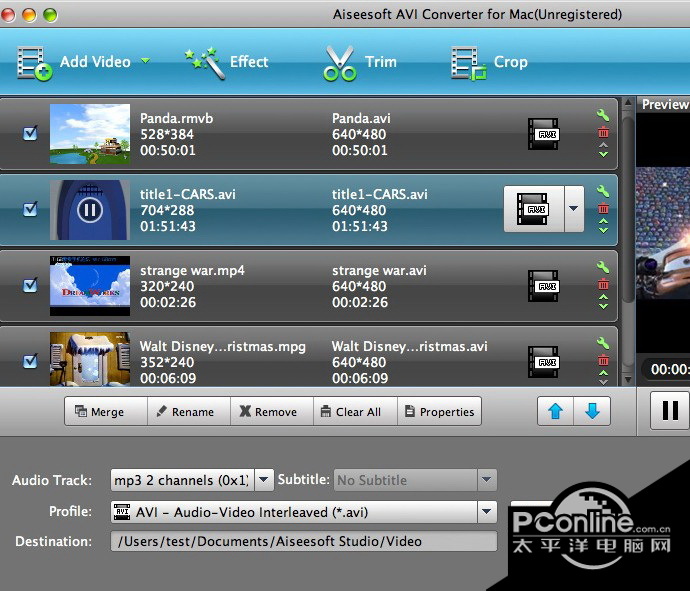690x591 pixels.
Task: Click the file list scrollbar down arrow
Action: [x=628, y=380]
